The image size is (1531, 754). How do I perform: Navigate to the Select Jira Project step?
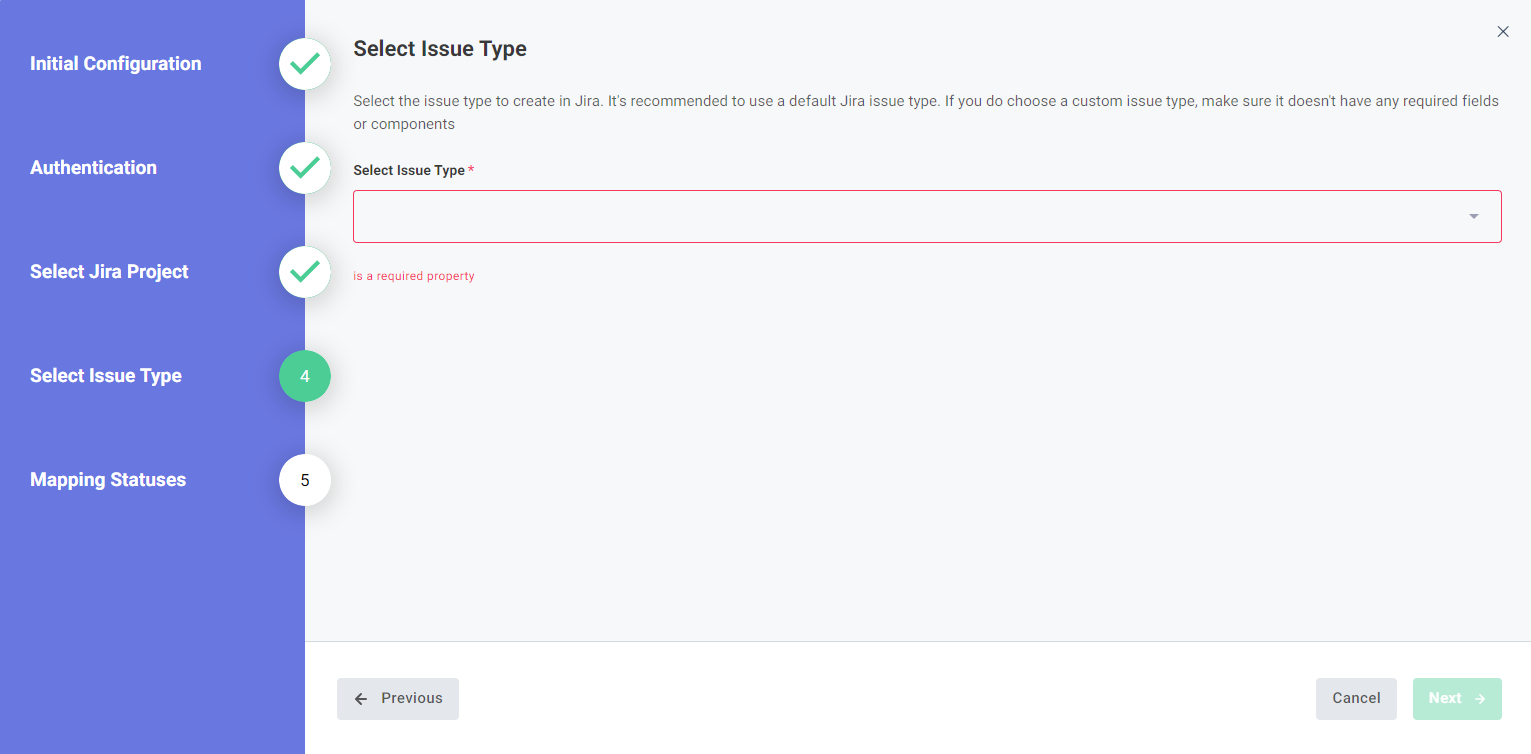109,271
